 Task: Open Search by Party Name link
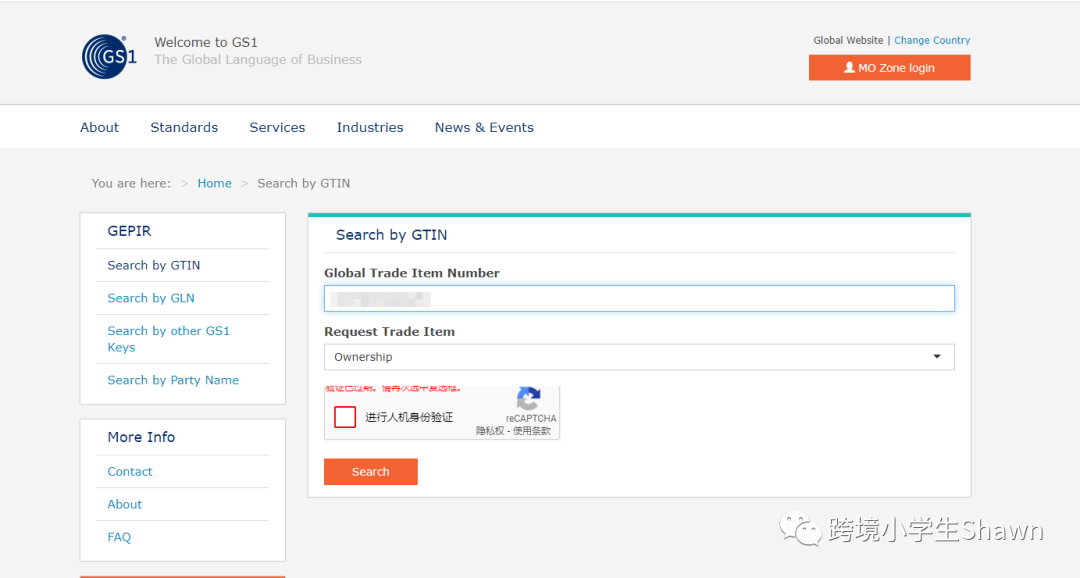(x=173, y=380)
